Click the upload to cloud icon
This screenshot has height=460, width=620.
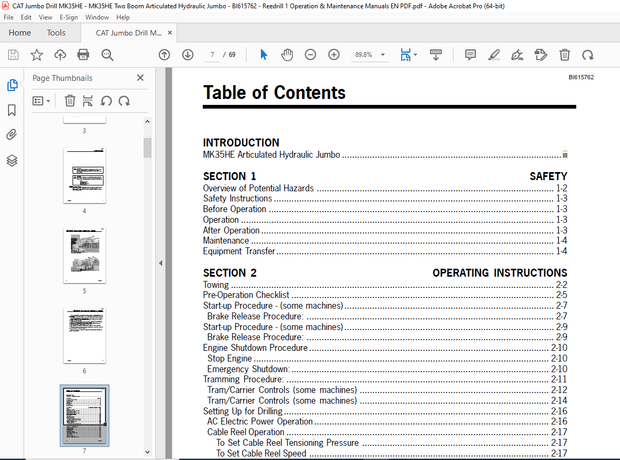click(60, 55)
